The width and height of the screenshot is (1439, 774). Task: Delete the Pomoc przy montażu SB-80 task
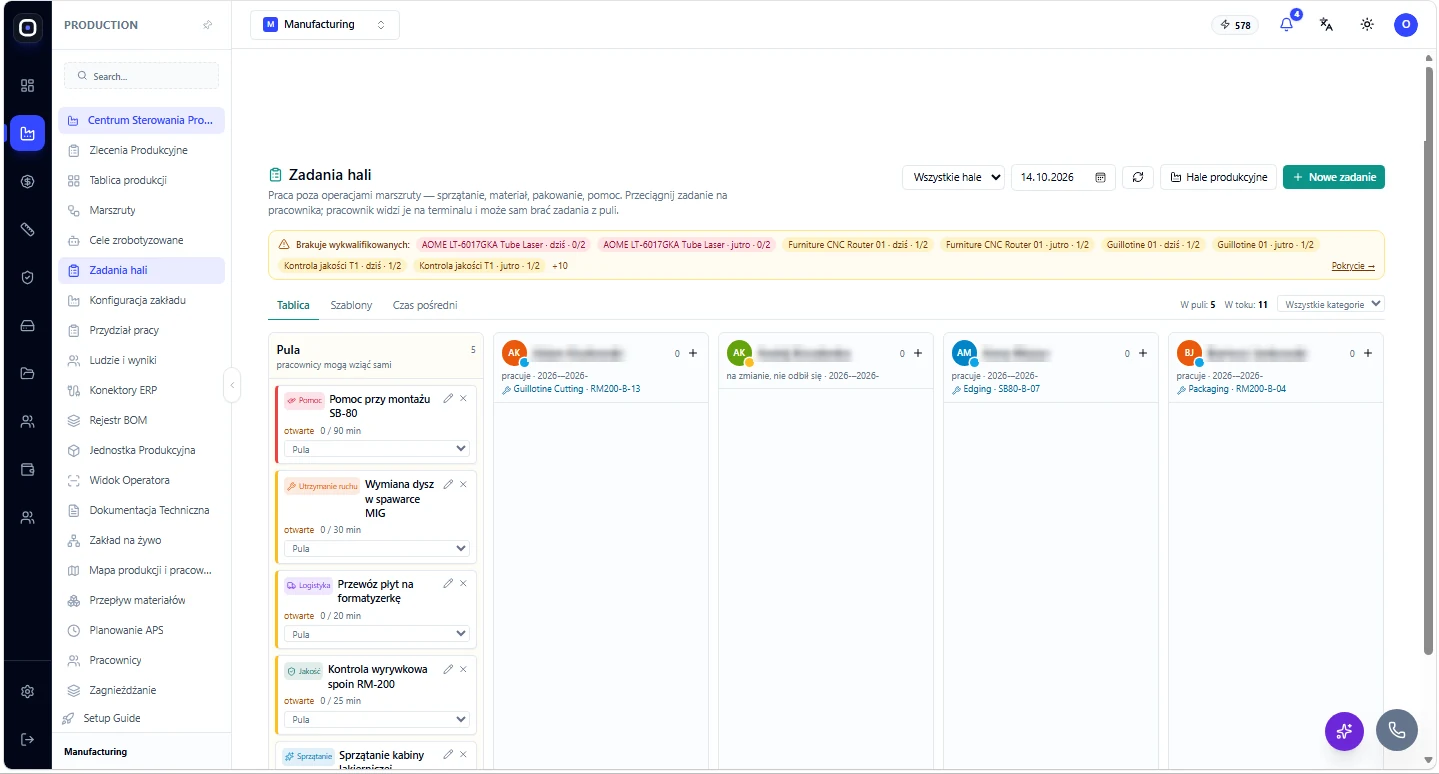[x=463, y=398]
